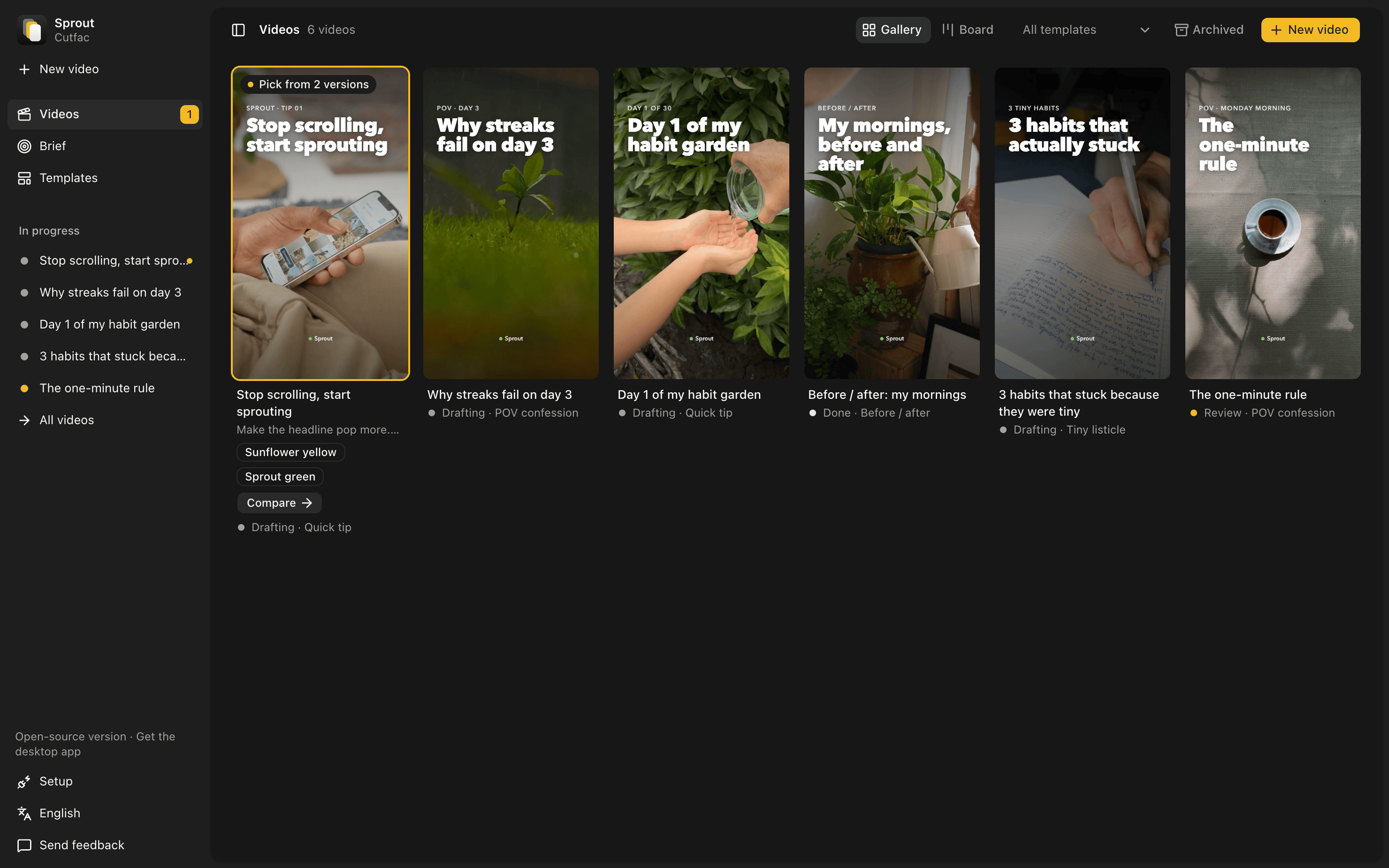The width and height of the screenshot is (1389, 868).
Task: Open the All templates dropdown
Action: [1086, 30]
